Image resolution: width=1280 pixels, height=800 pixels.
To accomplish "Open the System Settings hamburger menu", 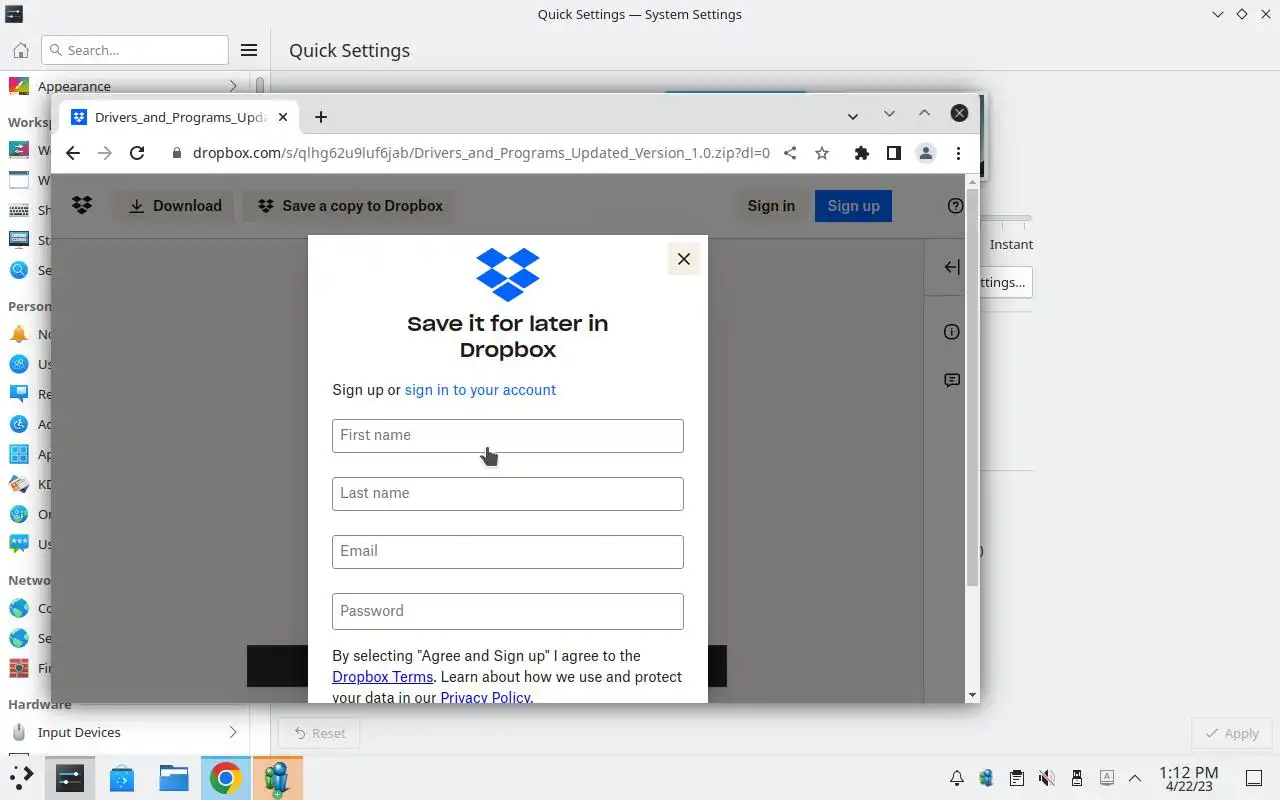I will [x=249, y=50].
